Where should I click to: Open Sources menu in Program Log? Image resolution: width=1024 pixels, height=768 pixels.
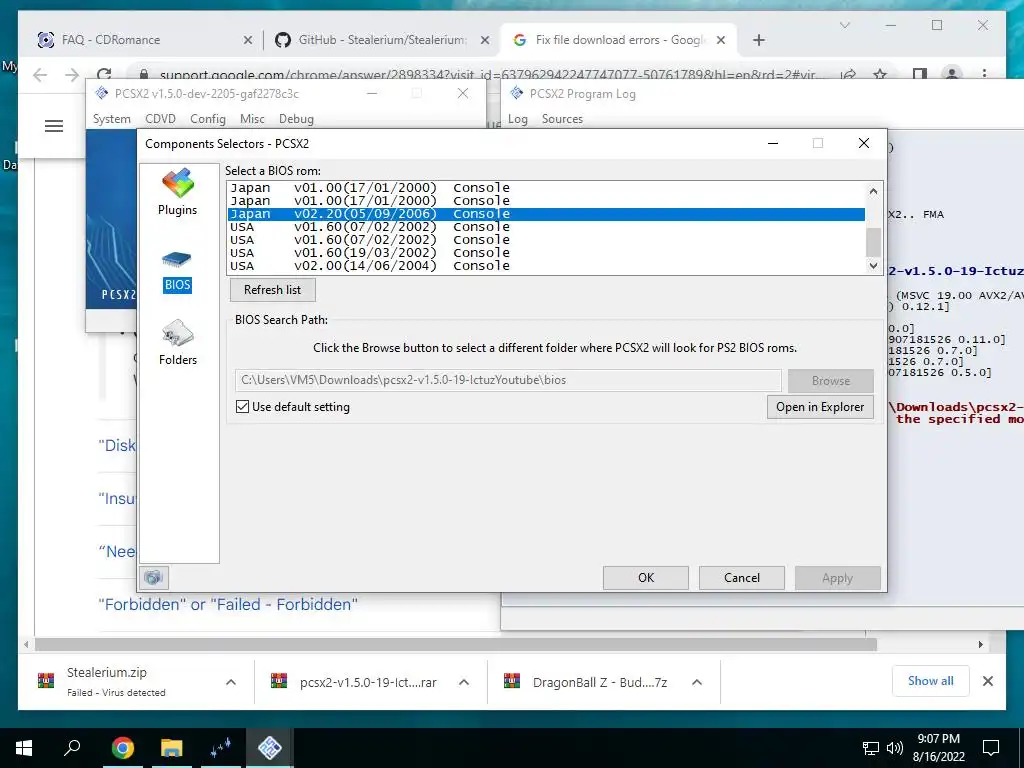562,119
